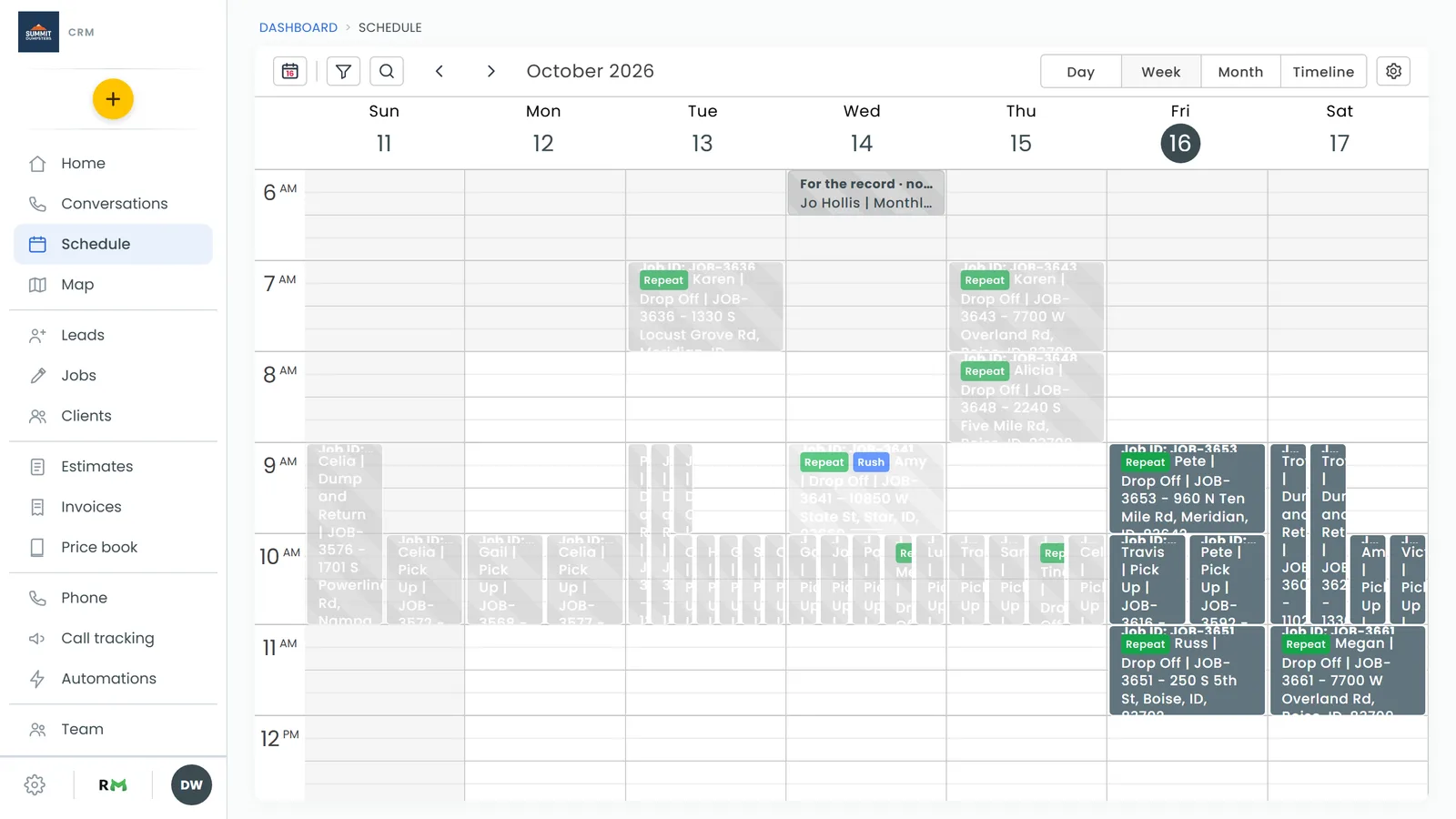Image resolution: width=1456 pixels, height=819 pixels.
Task: Click the October 2026 title
Action: [x=591, y=71]
